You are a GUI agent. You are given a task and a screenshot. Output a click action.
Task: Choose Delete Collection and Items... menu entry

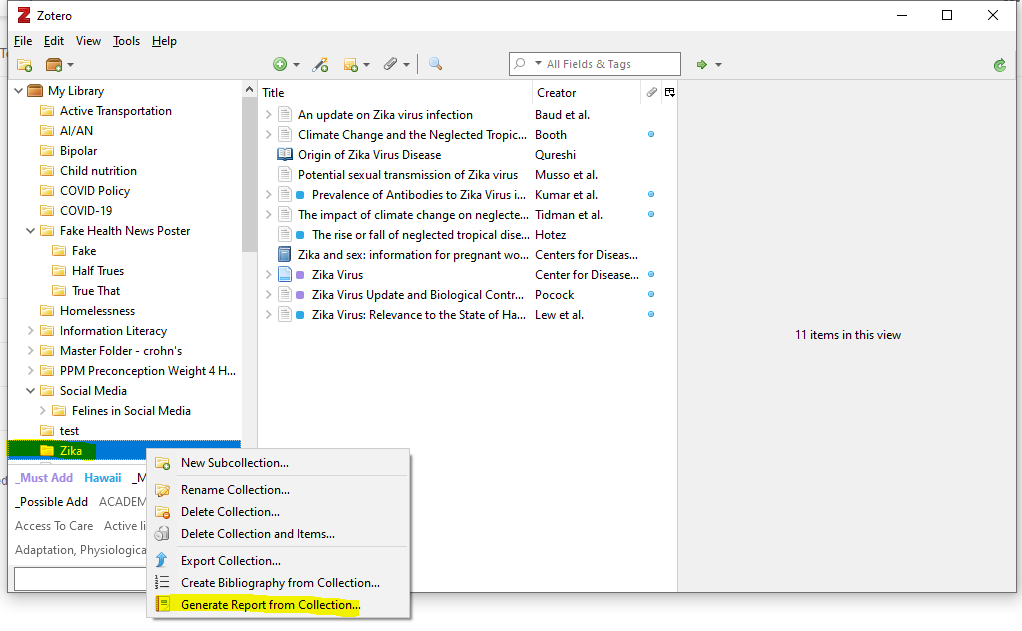coord(280,534)
